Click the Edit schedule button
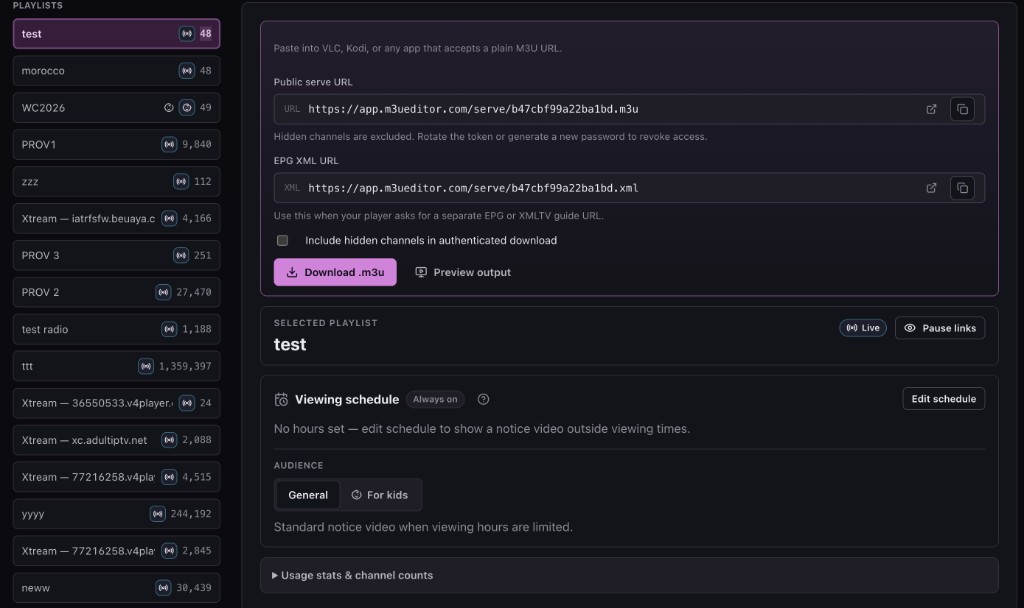The image size is (1024, 608). 944,399
